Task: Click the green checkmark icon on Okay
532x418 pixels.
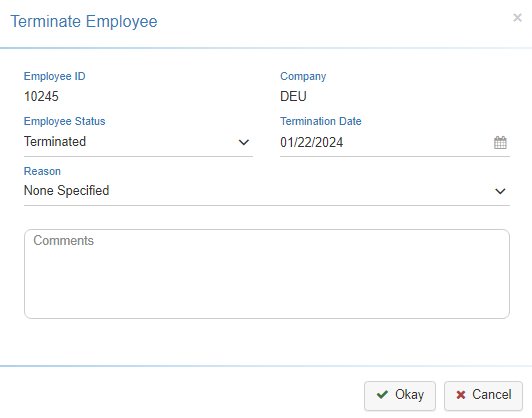Action: [382, 394]
